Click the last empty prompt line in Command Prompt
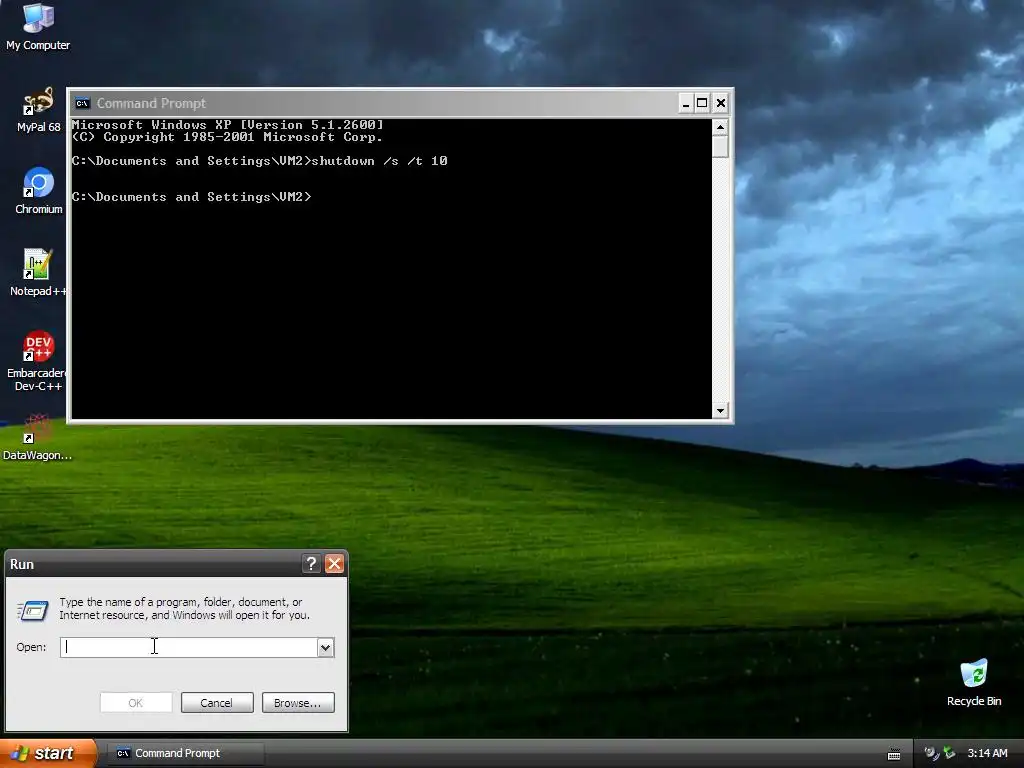Image resolution: width=1024 pixels, height=768 pixels. (x=191, y=197)
